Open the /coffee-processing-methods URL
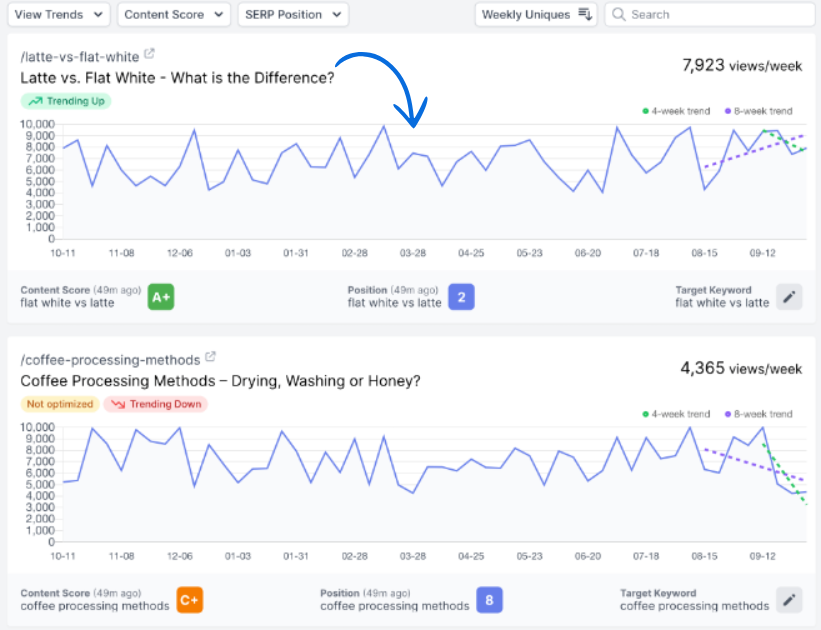Viewport: 821px width, 630px height. [x=110, y=360]
